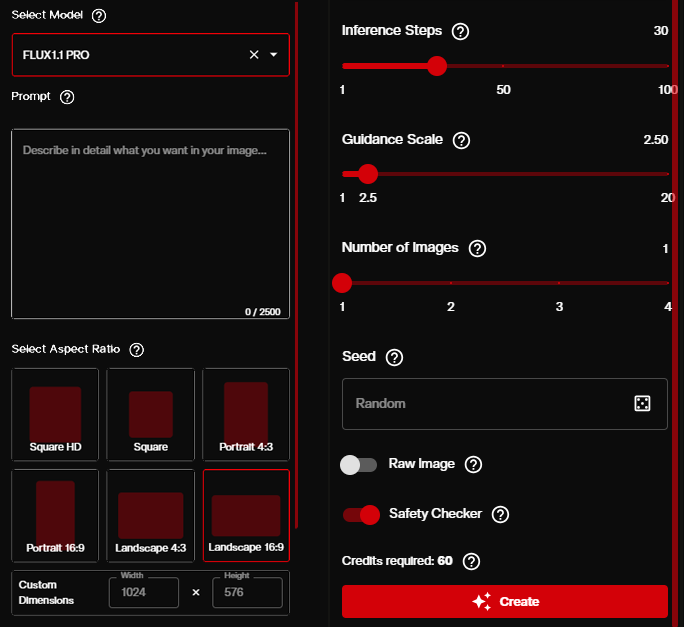The height and width of the screenshot is (627, 684).
Task: Open the FLUX1.1 PRO model combo box
Action: (x=150, y=55)
